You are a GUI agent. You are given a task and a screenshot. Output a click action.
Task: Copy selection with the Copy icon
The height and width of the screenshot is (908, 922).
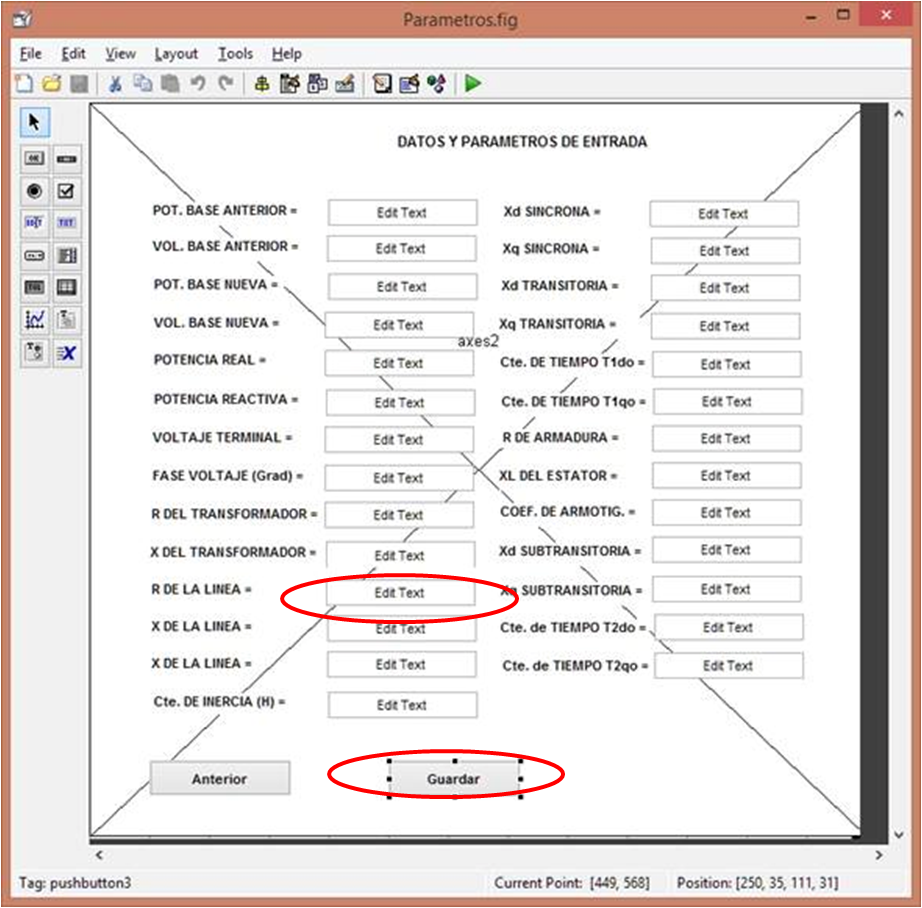pos(142,84)
